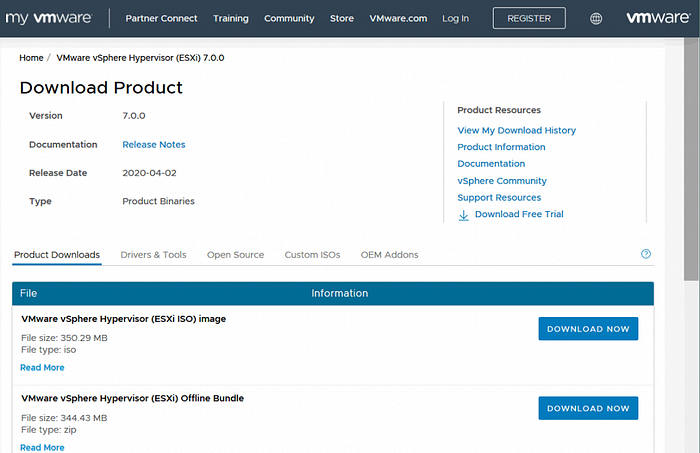Image resolution: width=700 pixels, height=453 pixels.
Task: Click the Download Free Trial arrow icon
Action: pos(463,215)
